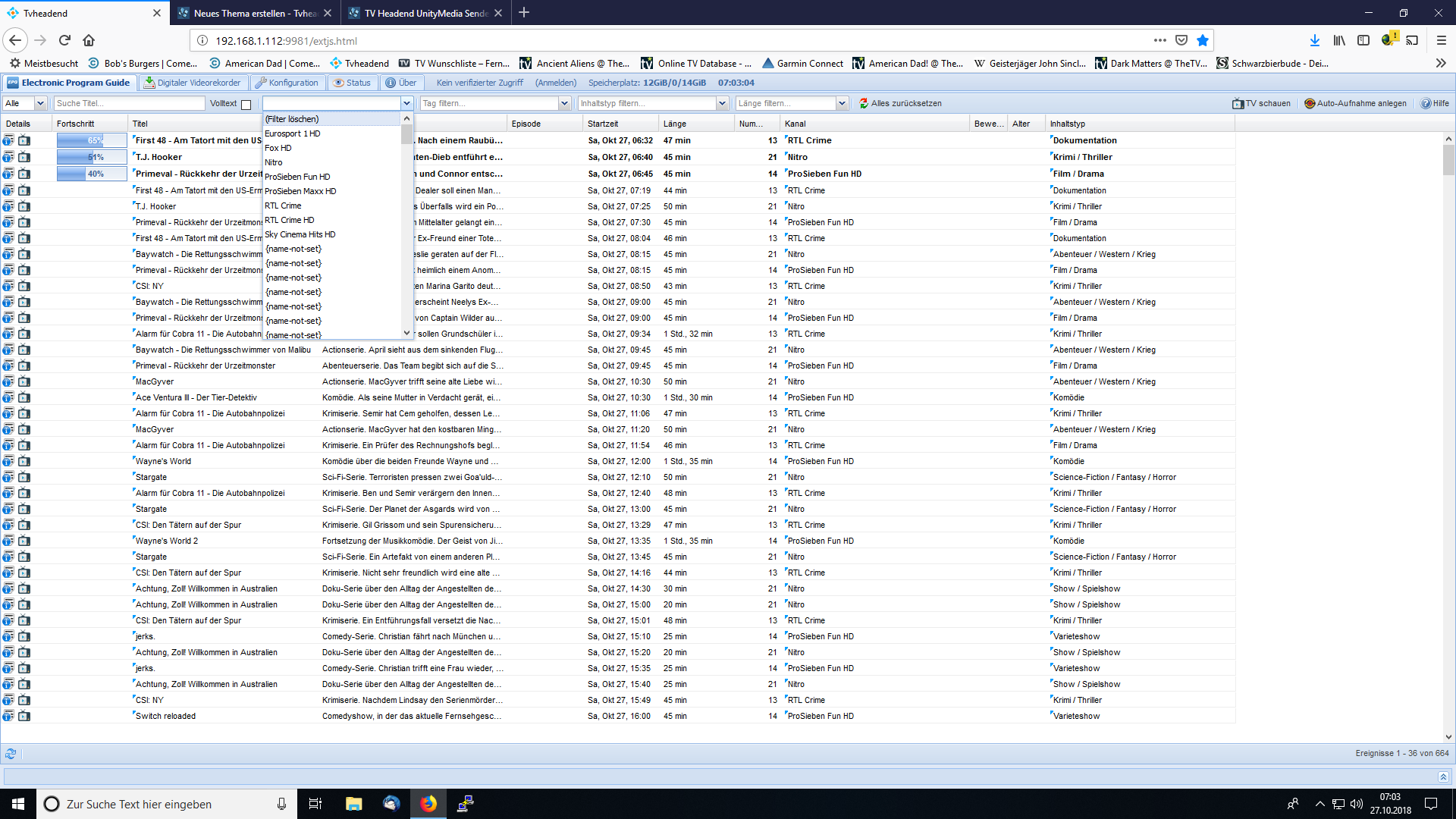Viewport: 1456px width, 819px height.
Task: Choose Nitro from channel dropdown list
Action: pos(331,162)
